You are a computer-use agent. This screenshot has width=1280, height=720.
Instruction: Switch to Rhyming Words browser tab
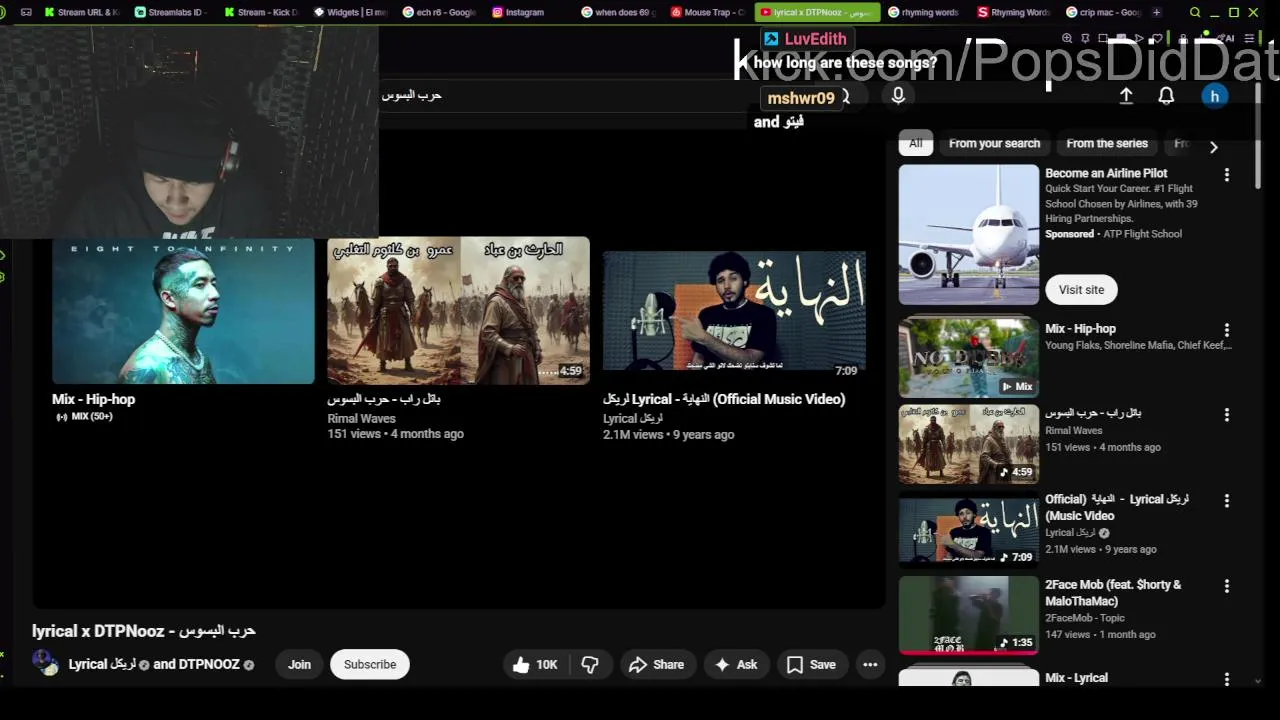pos(1013,12)
